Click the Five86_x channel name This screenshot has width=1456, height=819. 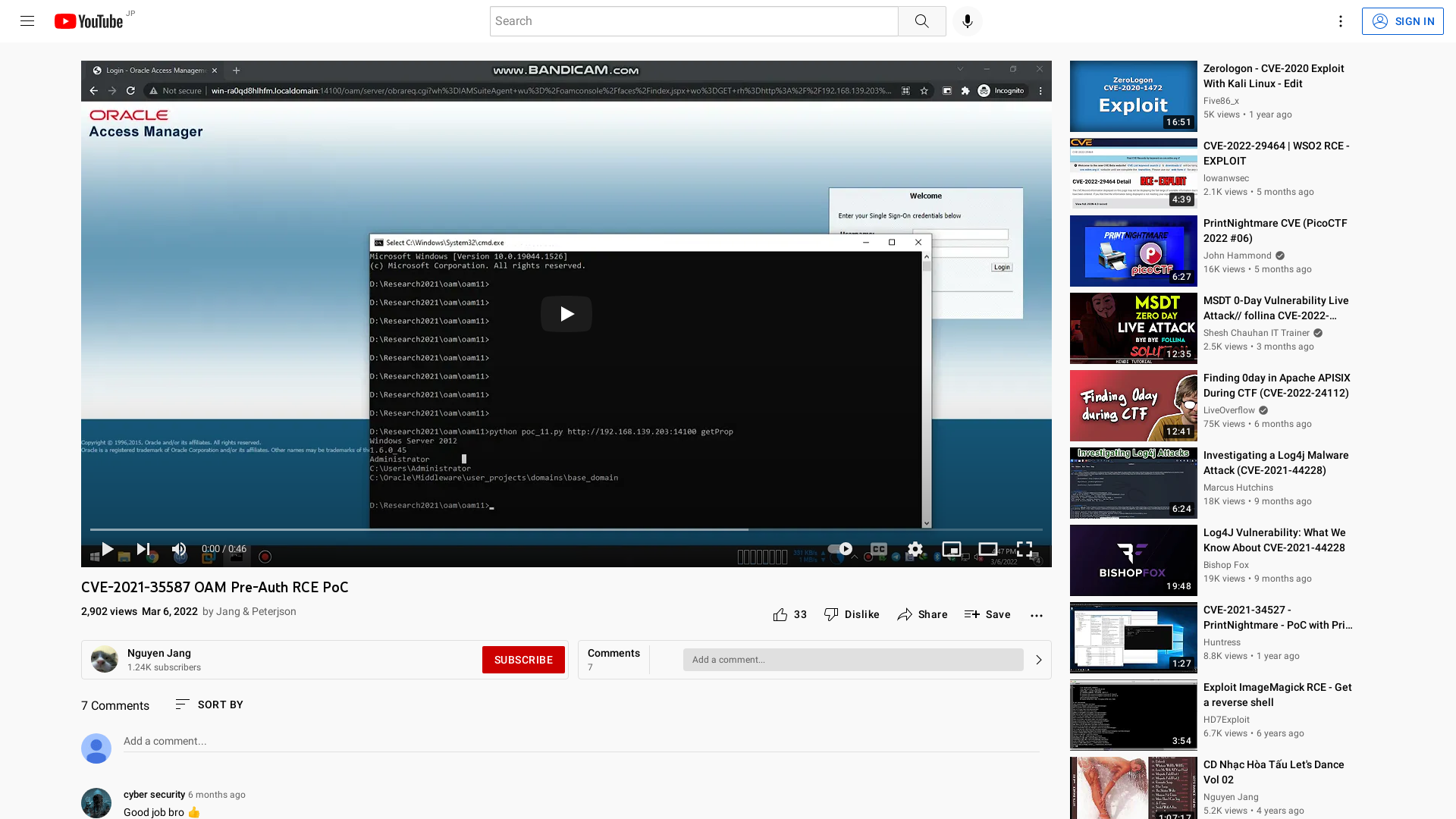1221,101
